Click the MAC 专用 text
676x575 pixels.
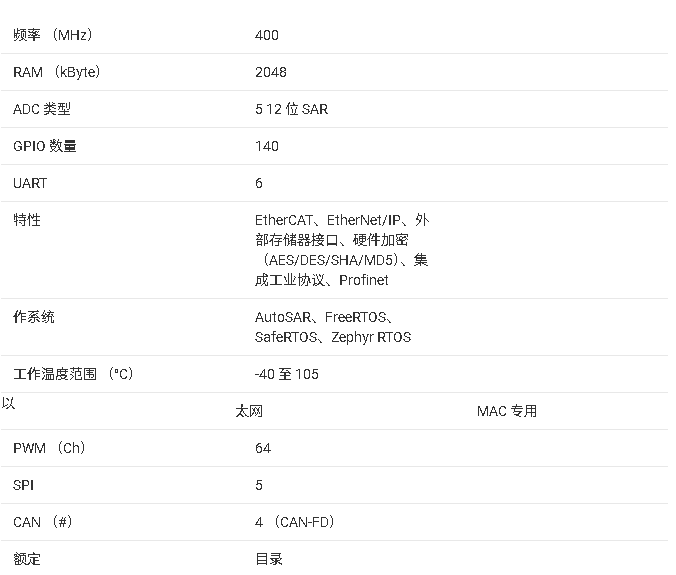coord(507,411)
